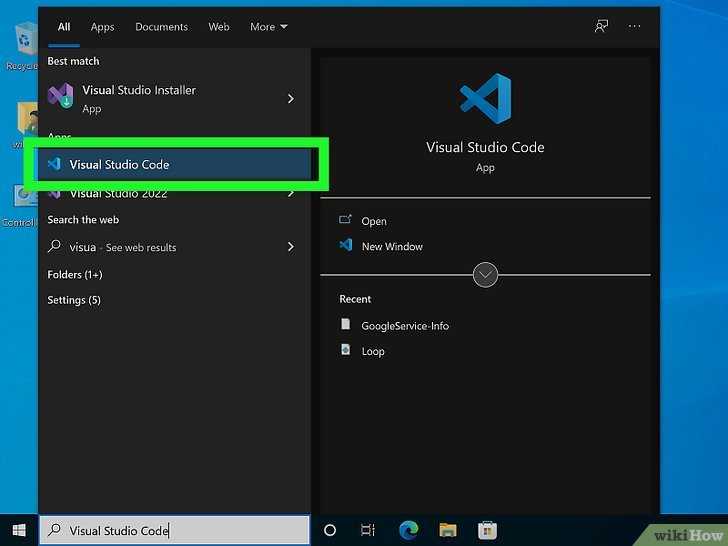Click taskbar search box with typed text
The height and width of the screenshot is (546, 728).
coord(175,530)
